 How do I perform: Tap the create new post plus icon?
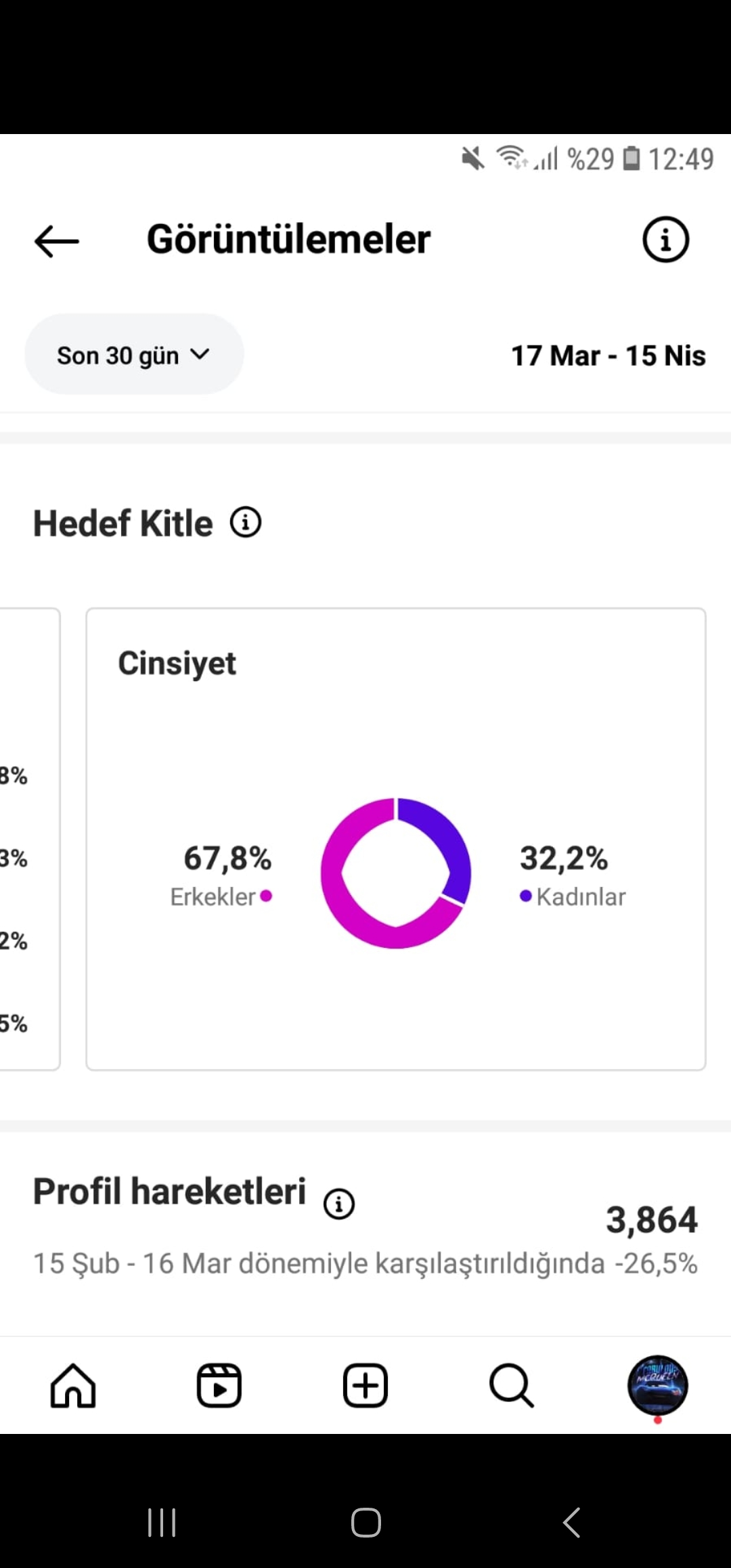point(365,1385)
